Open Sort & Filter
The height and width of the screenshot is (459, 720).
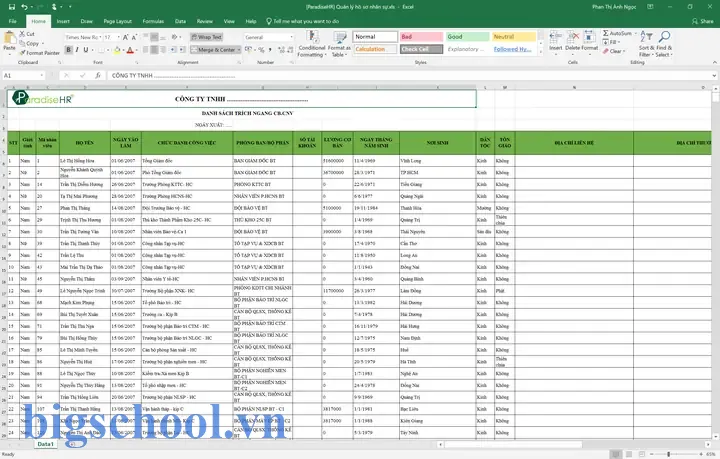646,44
